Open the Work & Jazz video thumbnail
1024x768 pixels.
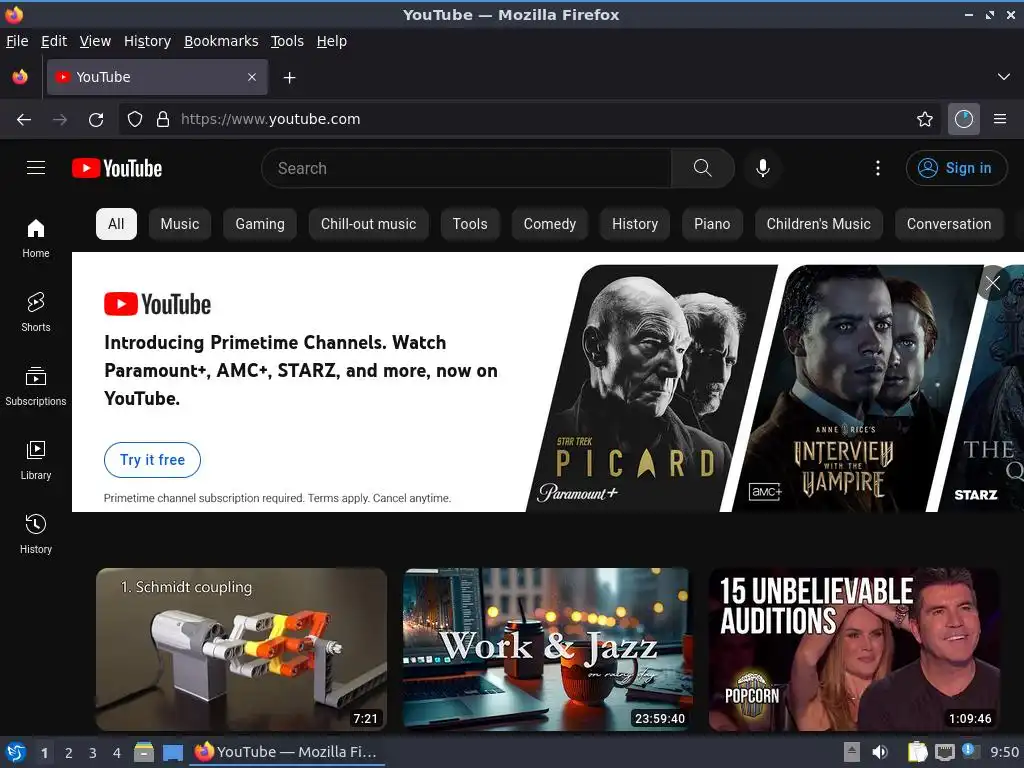pos(547,649)
